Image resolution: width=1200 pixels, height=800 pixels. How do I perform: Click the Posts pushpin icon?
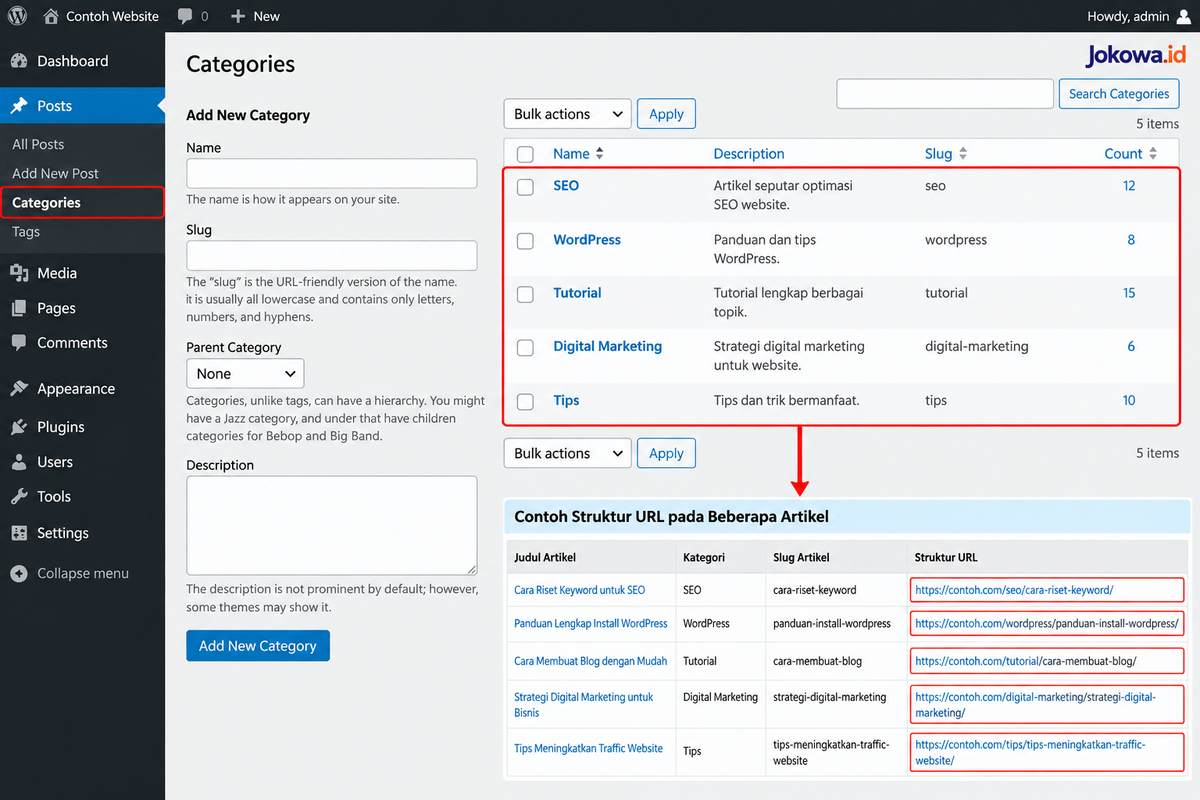(x=19, y=106)
